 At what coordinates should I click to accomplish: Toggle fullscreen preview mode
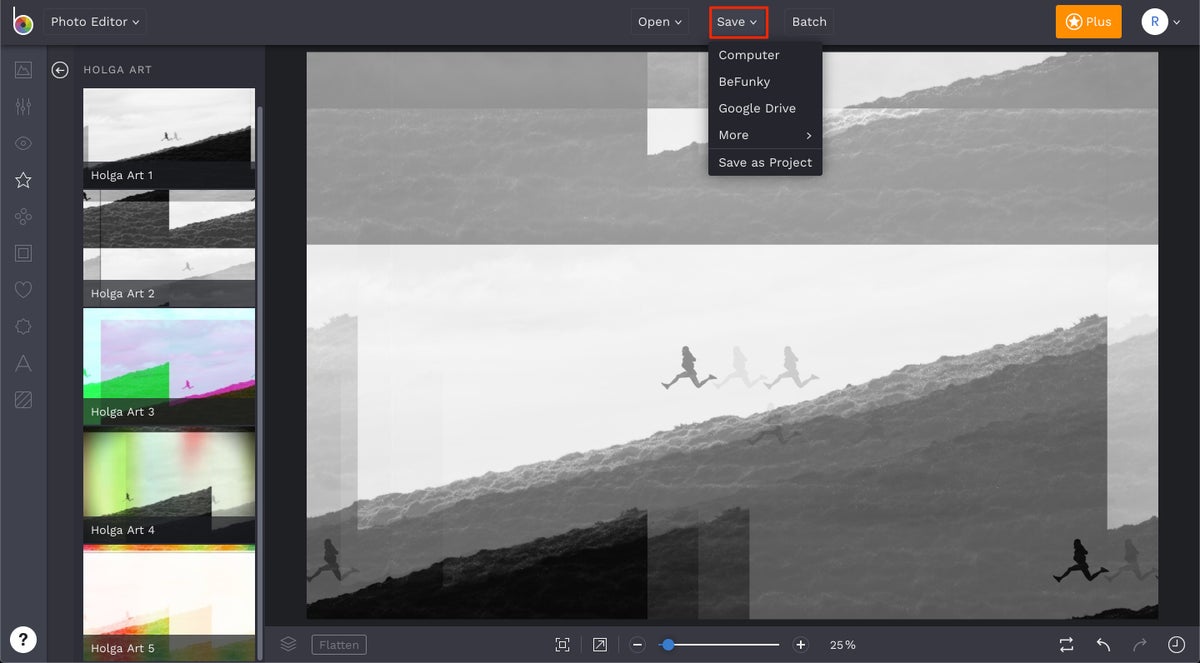point(599,644)
